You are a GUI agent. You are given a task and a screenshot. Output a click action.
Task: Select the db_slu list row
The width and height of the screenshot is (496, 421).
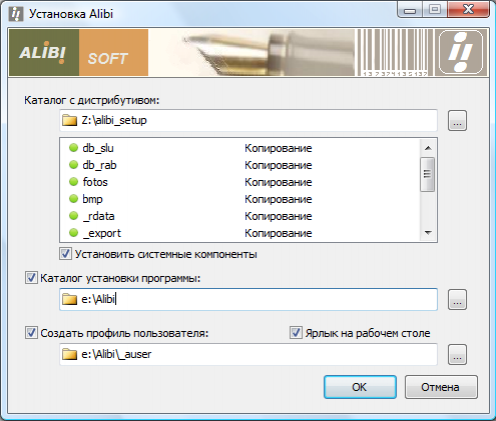pyautogui.click(x=240, y=148)
